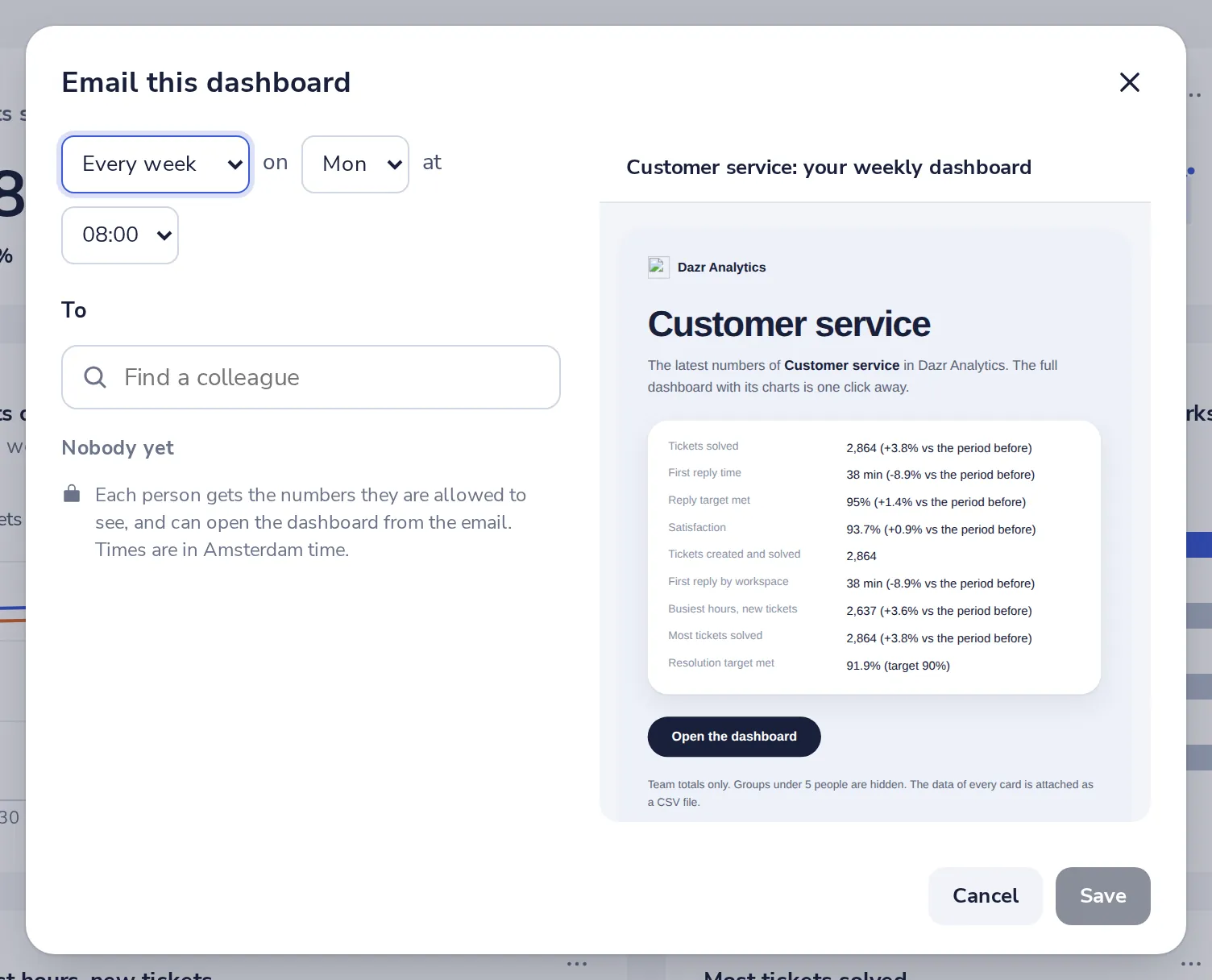1212x980 pixels.
Task: Click the 'First reply time' row label
Action: (x=704, y=473)
